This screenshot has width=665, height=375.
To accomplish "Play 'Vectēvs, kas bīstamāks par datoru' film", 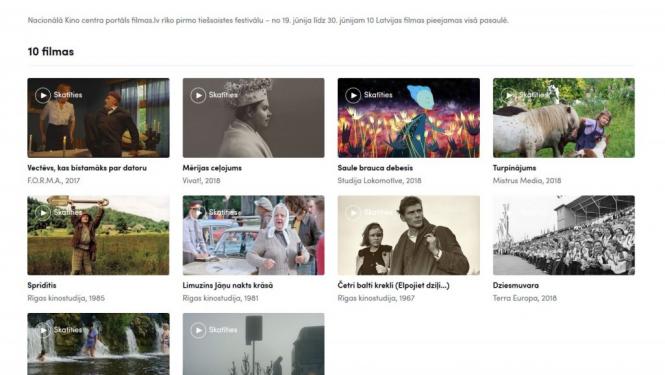I will [42, 95].
